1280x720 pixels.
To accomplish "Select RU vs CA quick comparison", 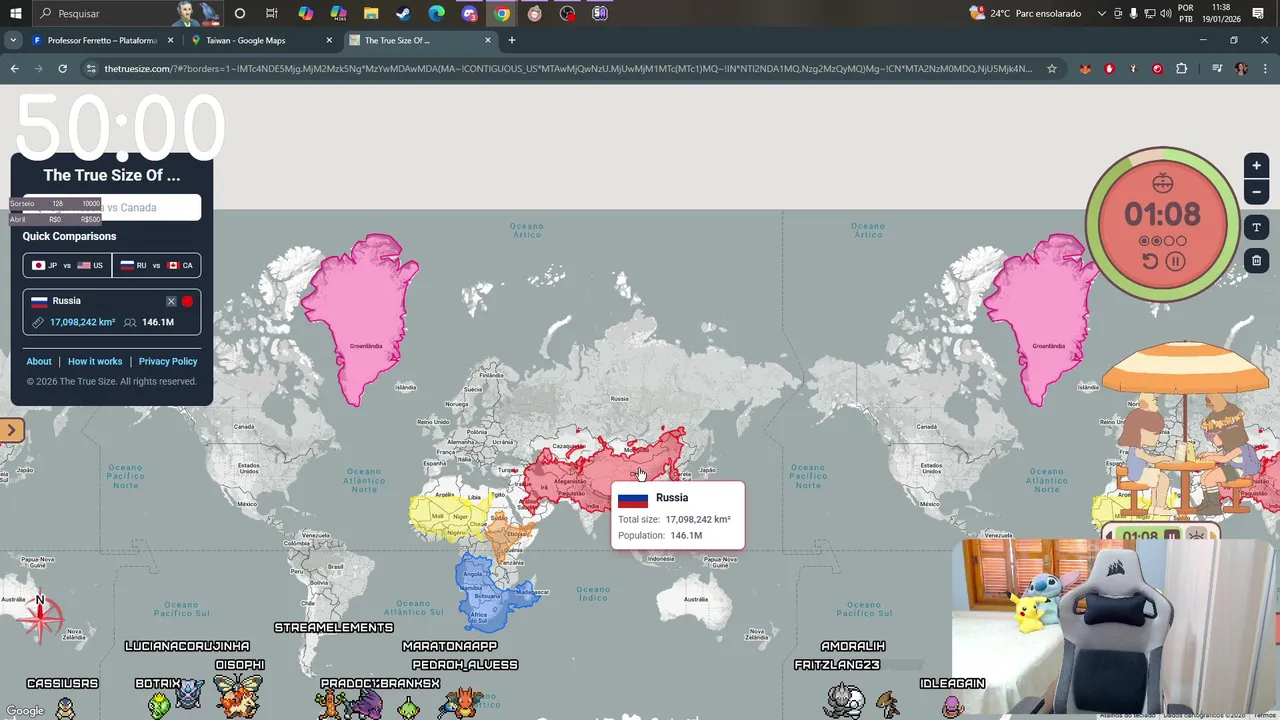I will [x=156, y=265].
